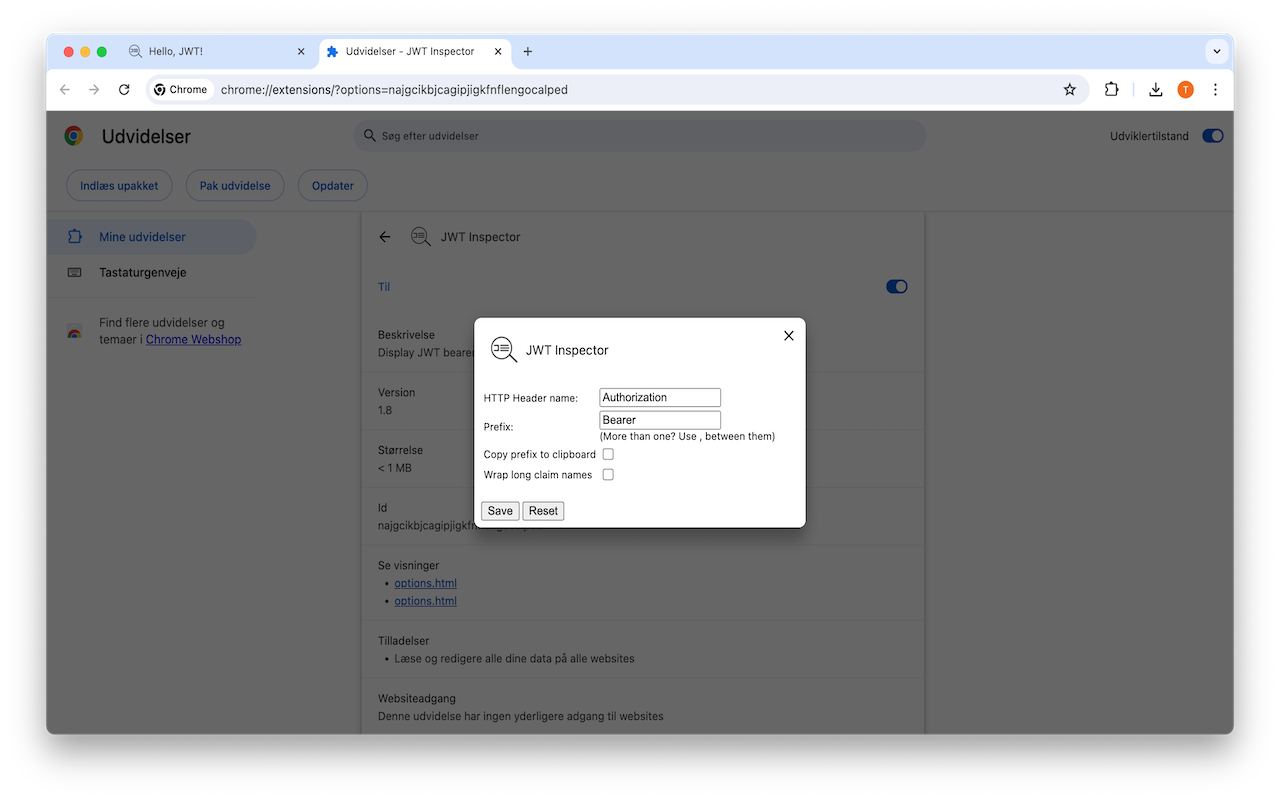The width and height of the screenshot is (1280, 800).
Task: Open the tab search chevron
Action: tap(1216, 51)
